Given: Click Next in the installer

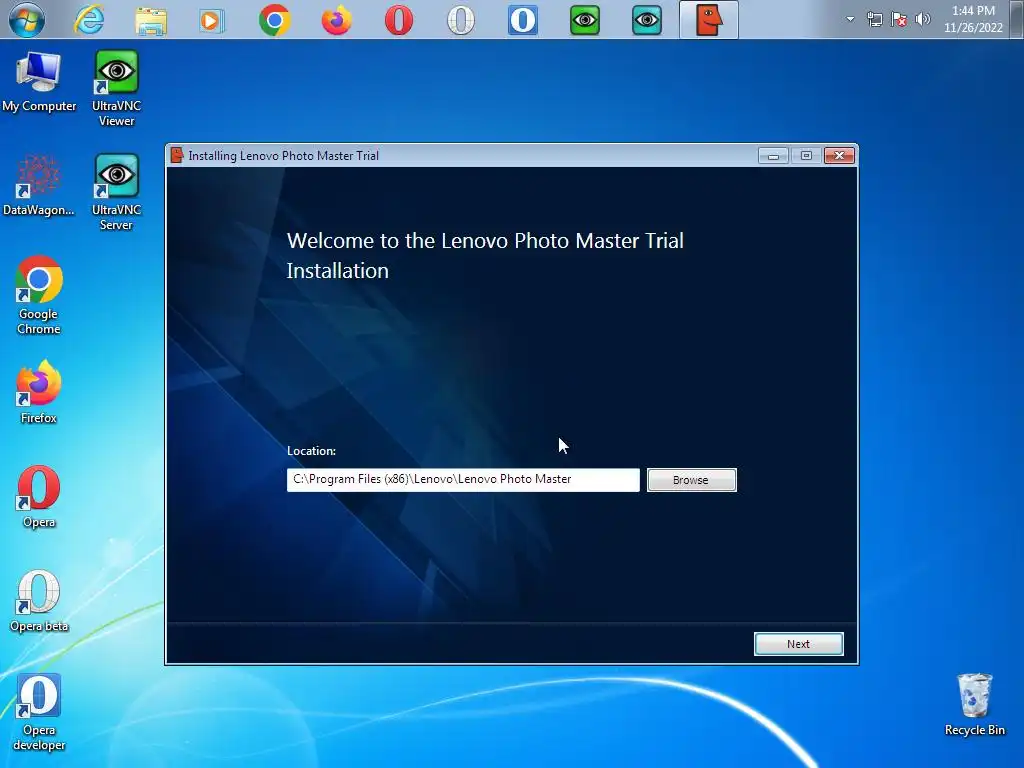Looking at the screenshot, I should (799, 644).
